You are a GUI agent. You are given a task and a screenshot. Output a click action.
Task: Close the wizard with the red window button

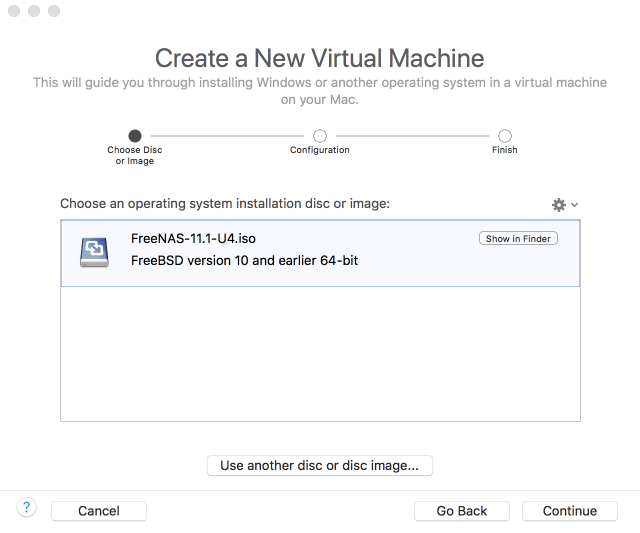(x=14, y=12)
